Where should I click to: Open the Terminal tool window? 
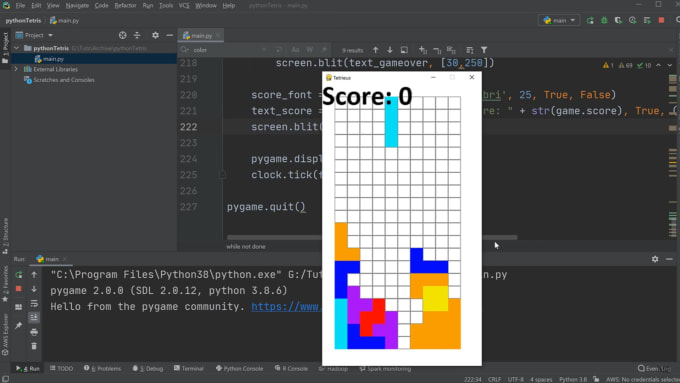pyautogui.click(x=189, y=368)
